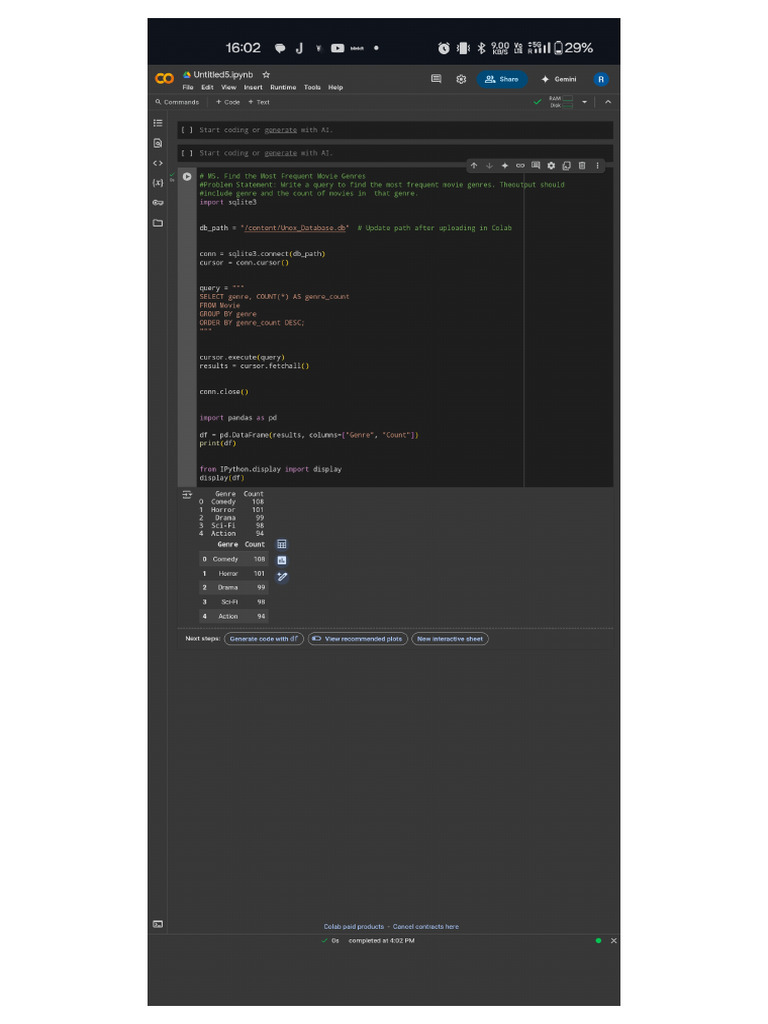Open Gemini sparkle in cell toolbar
The image size is (768, 1024).
point(505,166)
